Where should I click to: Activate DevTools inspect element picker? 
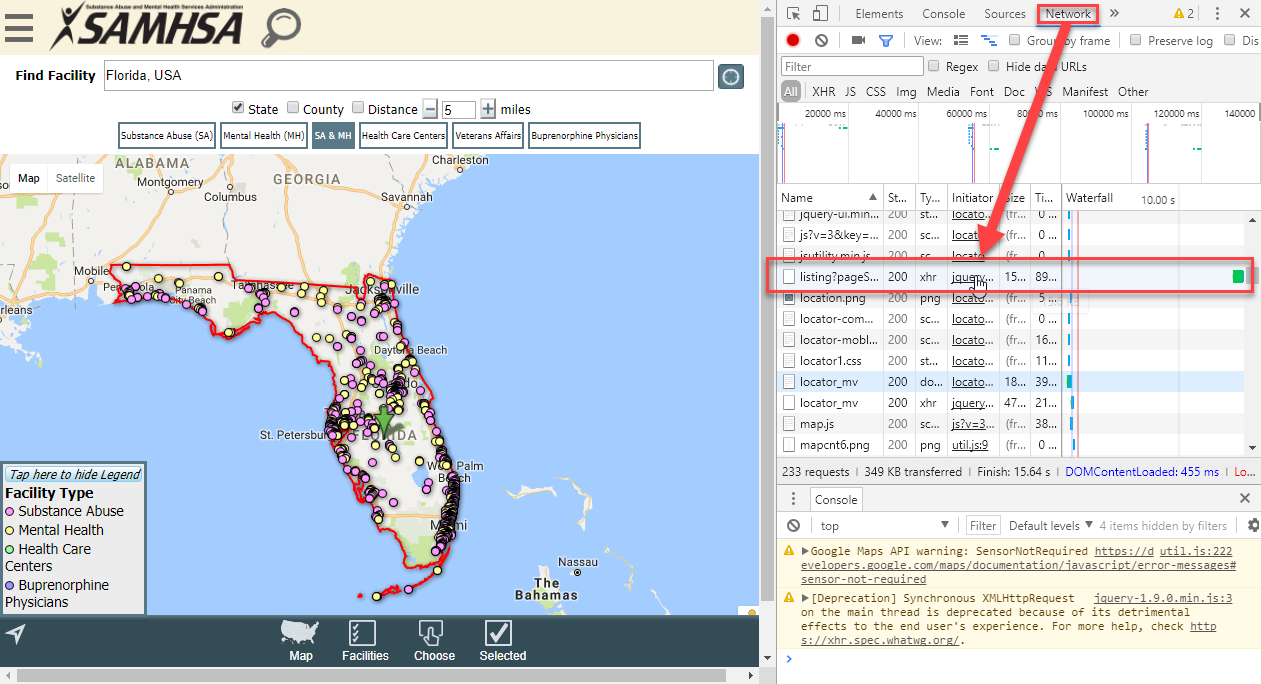[793, 14]
